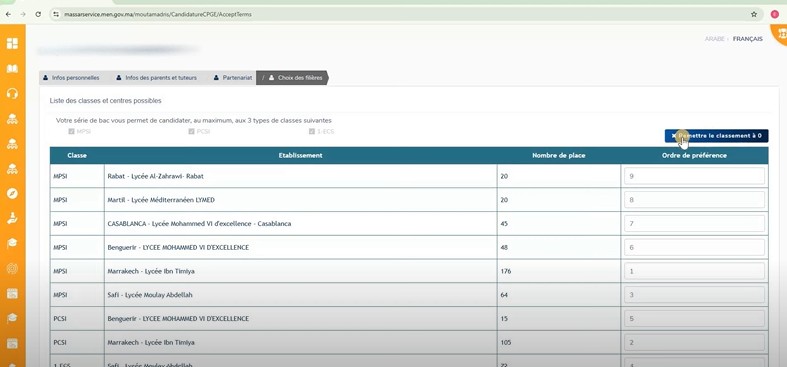Viewport: 787px width, 367px height.
Task: Click the Nombre de place column header
Action: coord(559,156)
